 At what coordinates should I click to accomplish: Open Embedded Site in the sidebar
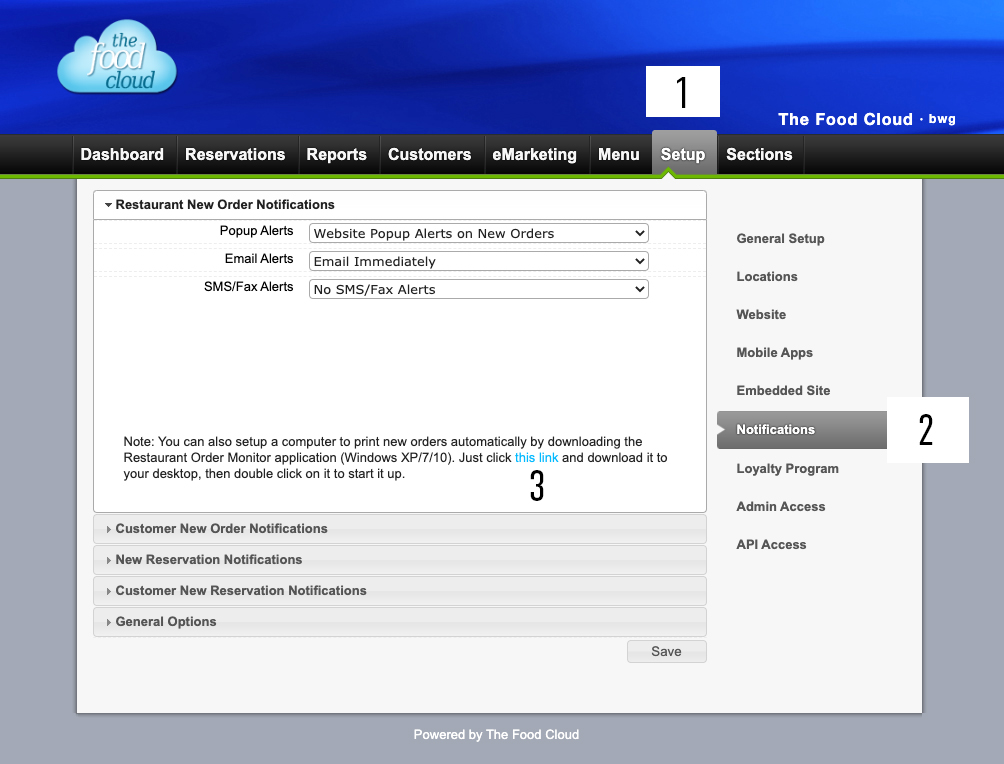pyautogui.click(x=783, y=391)
